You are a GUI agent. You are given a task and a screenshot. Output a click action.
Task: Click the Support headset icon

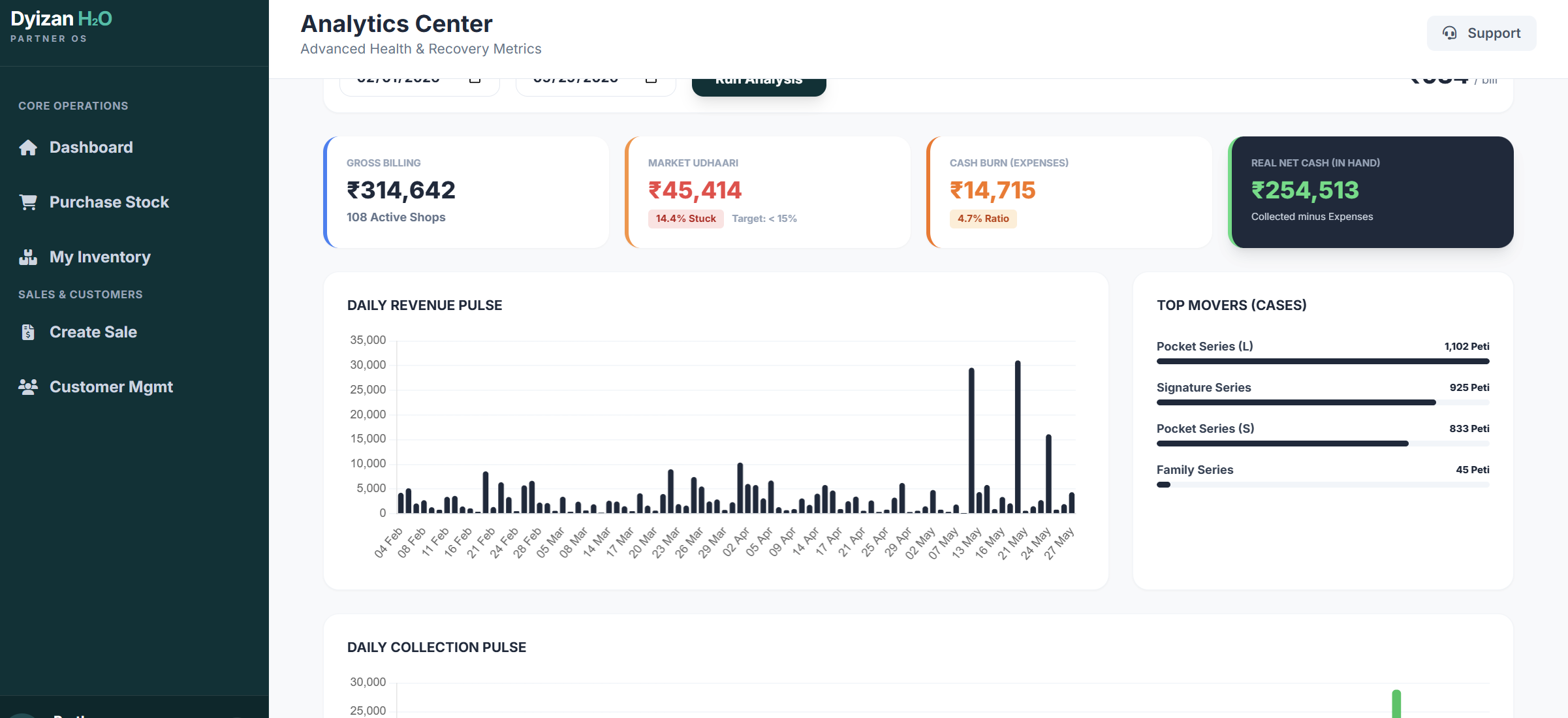[1449, 33]
